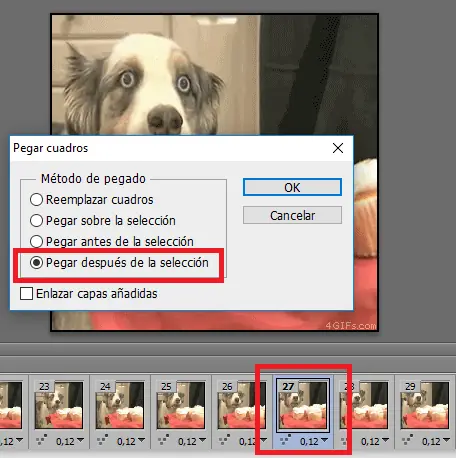Open frame 27 delay time dropdown
456x458 pixels.
point(314,441)
